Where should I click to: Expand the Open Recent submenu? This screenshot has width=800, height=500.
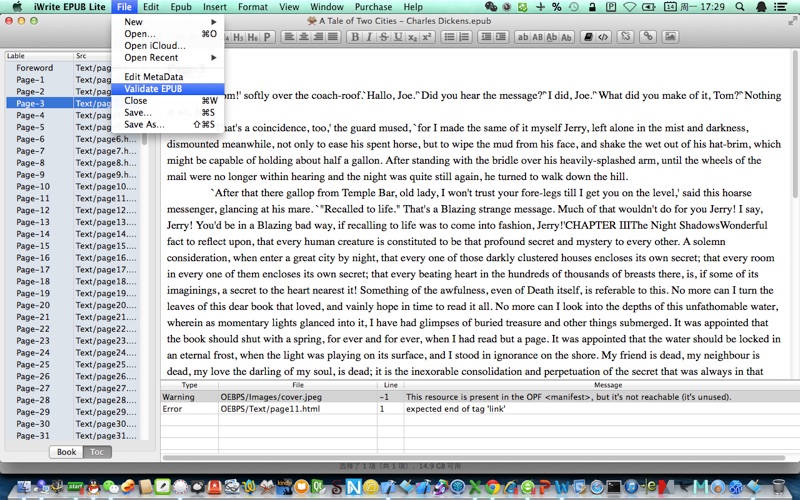click(x=168, y=58)
